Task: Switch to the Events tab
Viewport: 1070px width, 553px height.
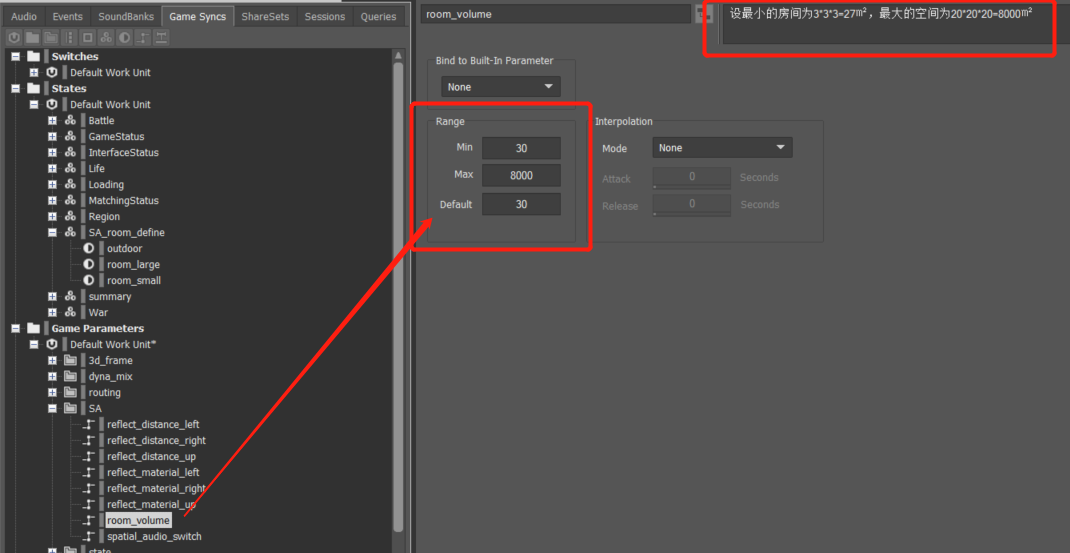Action: coord(68,16)
